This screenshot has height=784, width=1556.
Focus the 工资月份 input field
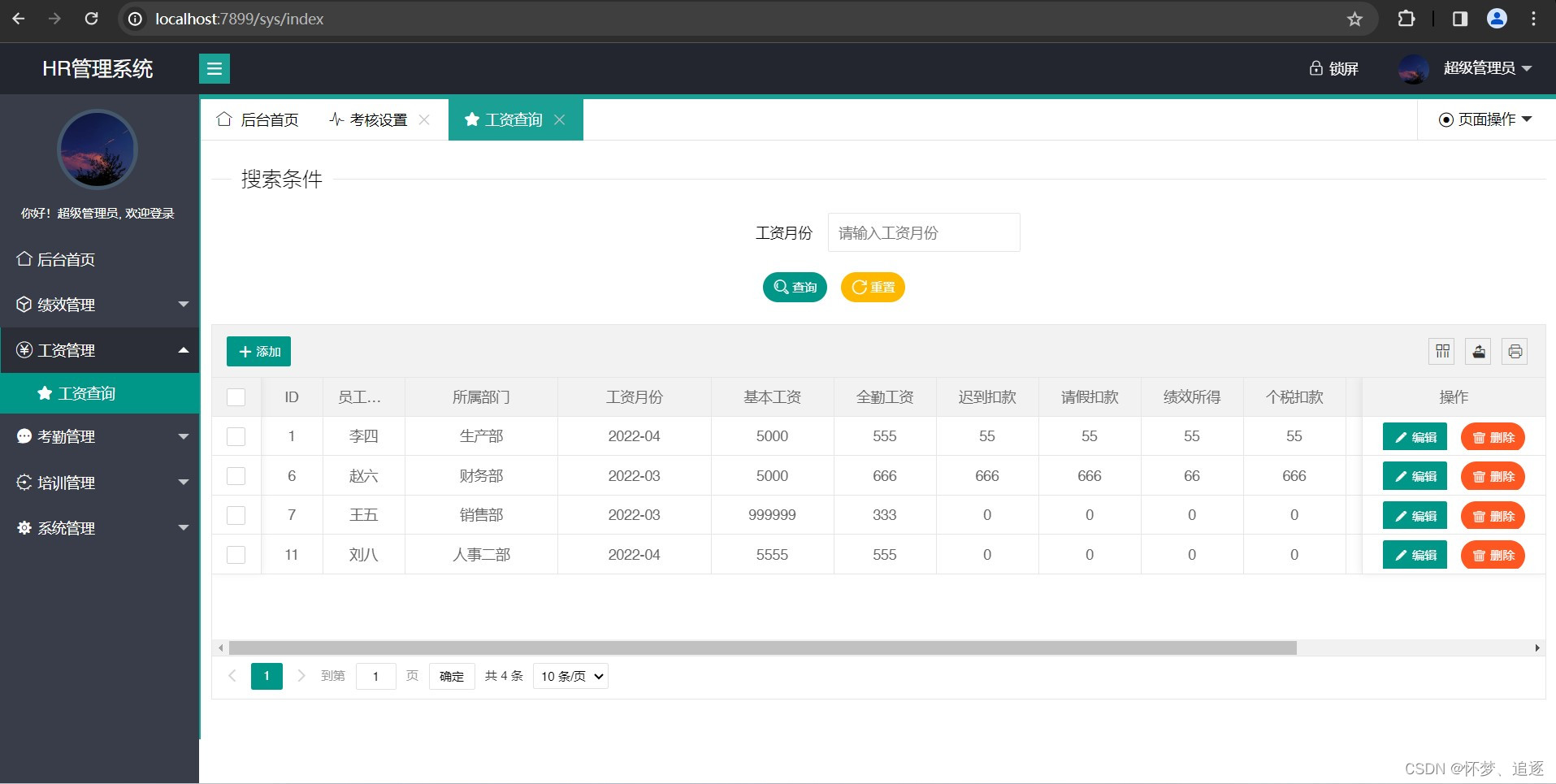[x=924, y=232]
